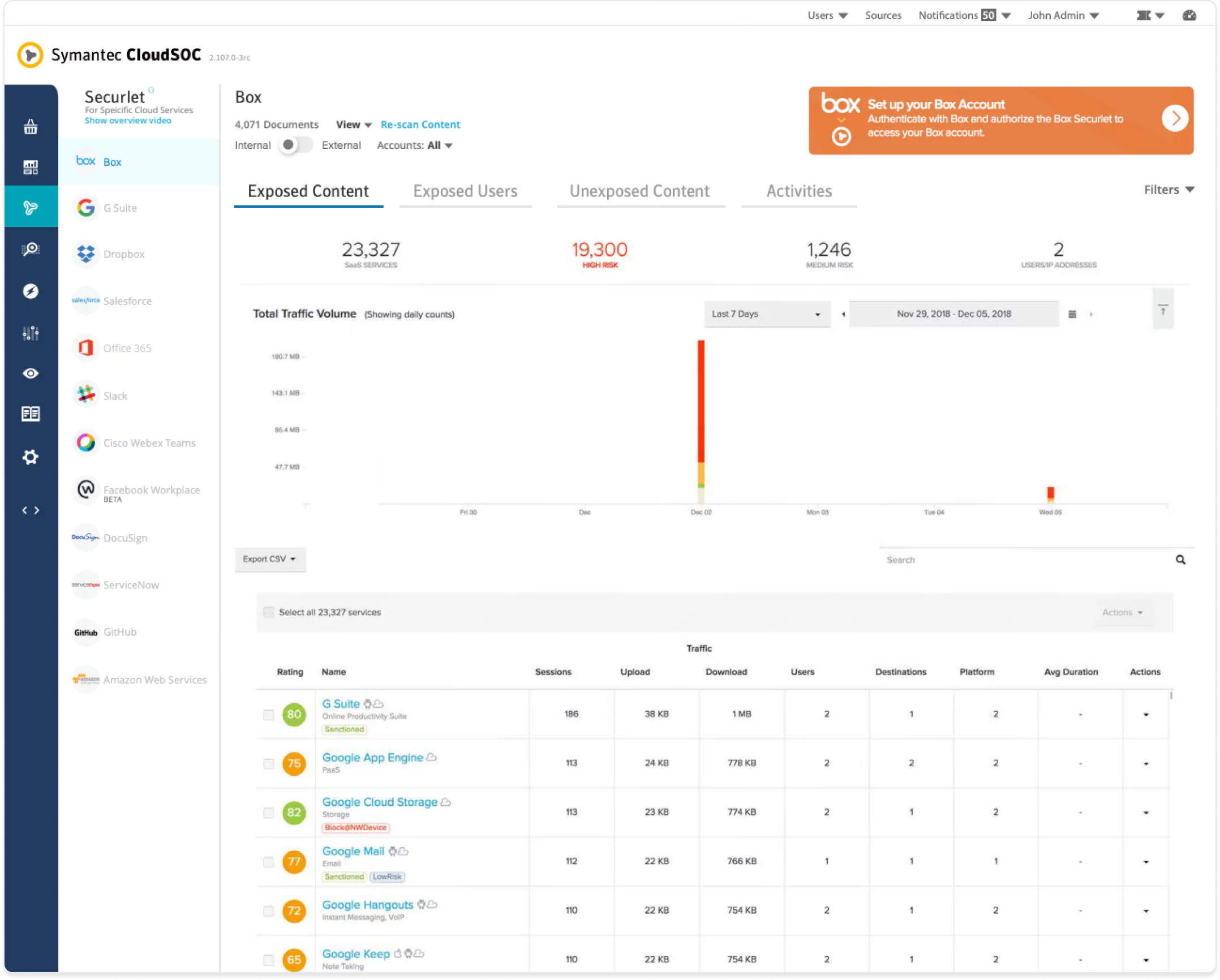Open the settings gear icon in sidebar
The width and height of the screenshot is (1220, 980).
click(x=31, y=457)
